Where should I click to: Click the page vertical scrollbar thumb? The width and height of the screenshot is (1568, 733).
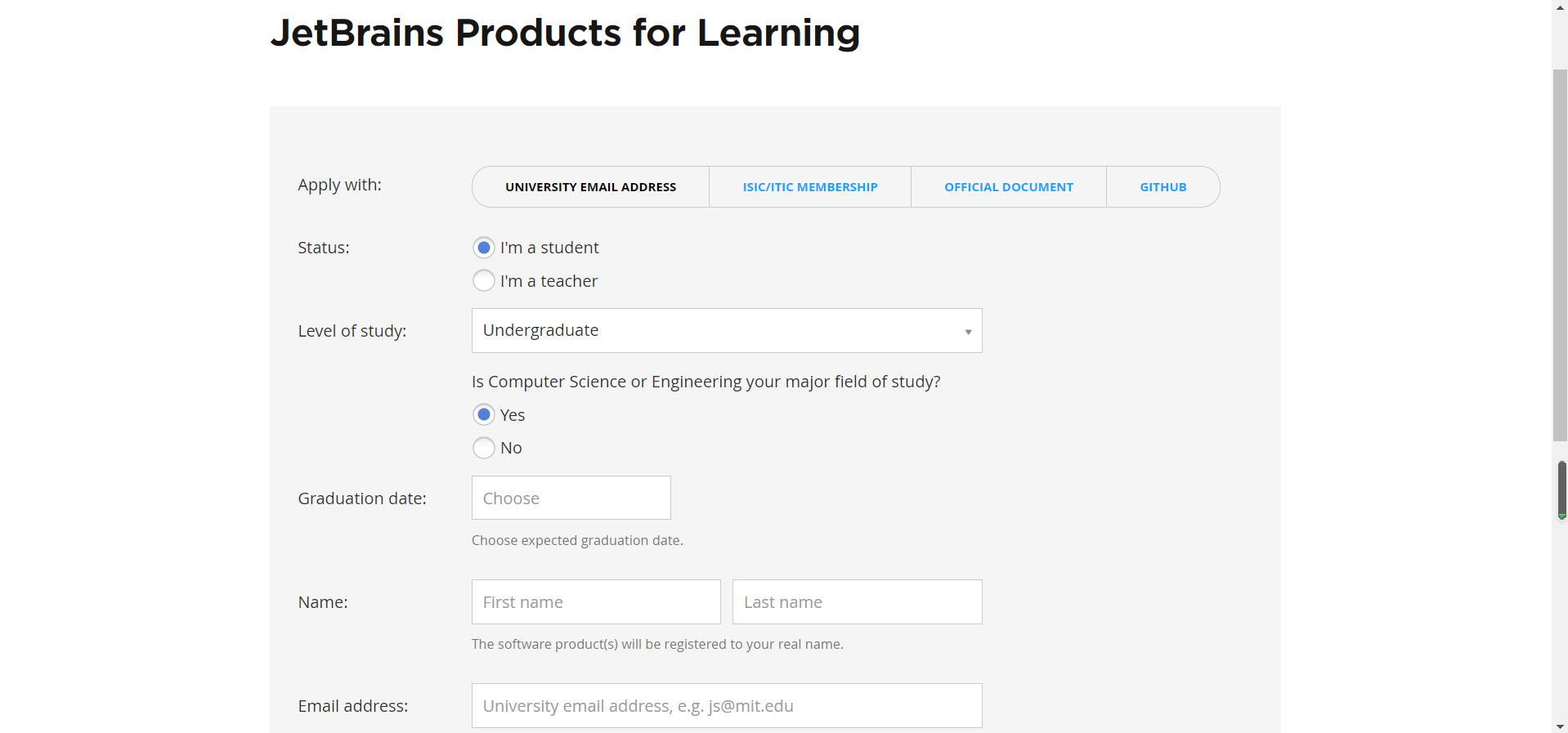point(1560,253)
